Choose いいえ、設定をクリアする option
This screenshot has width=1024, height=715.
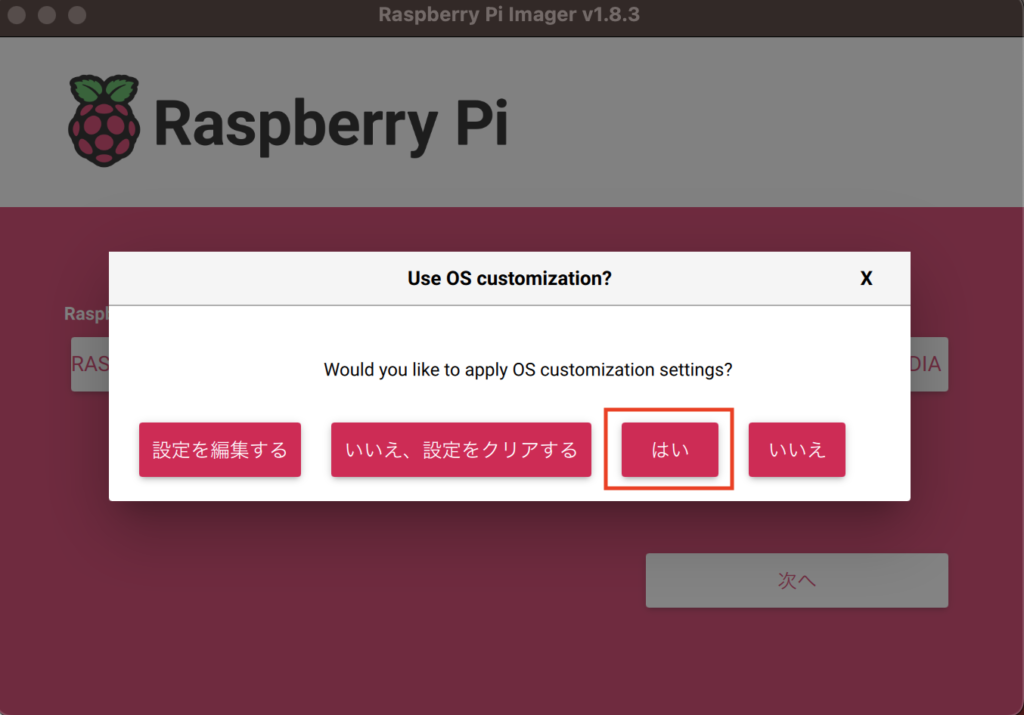(461, 449)
